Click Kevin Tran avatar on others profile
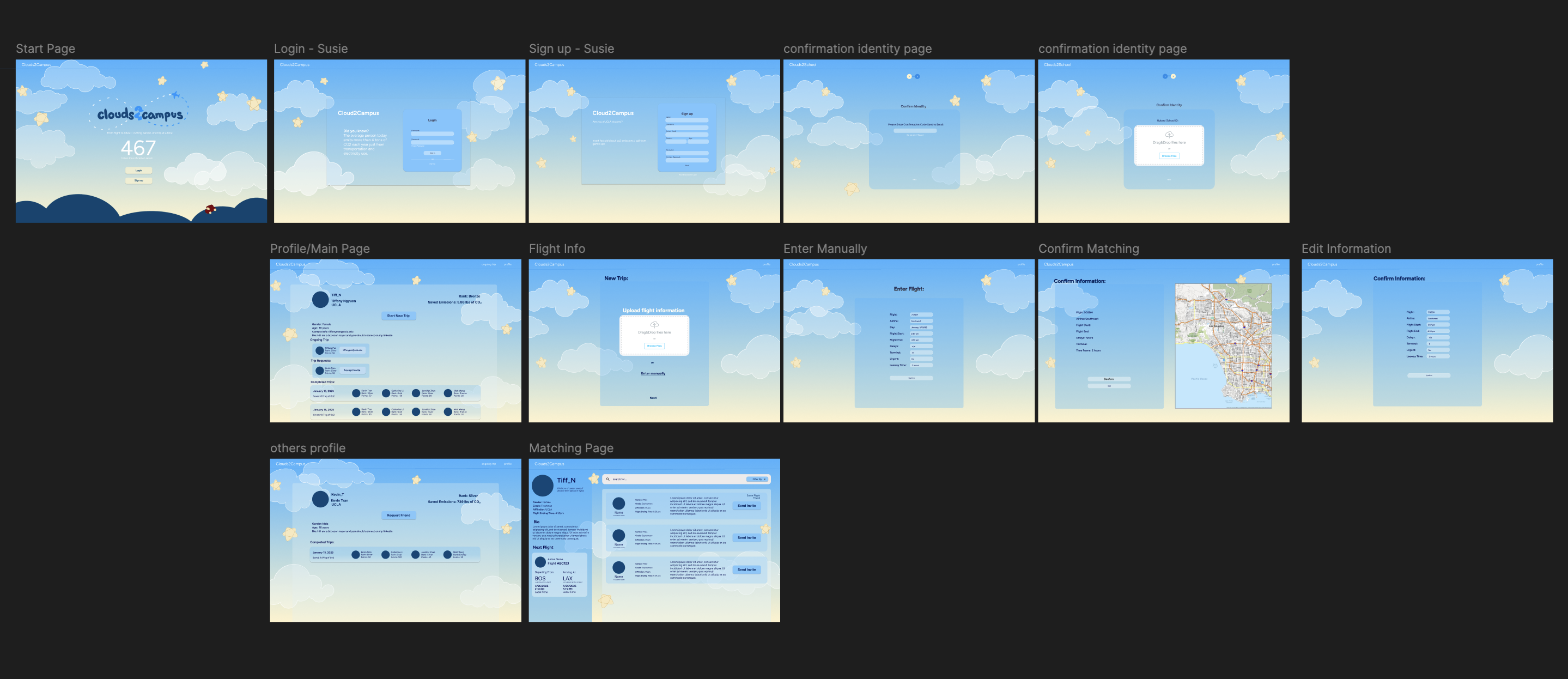 point(320,499)
